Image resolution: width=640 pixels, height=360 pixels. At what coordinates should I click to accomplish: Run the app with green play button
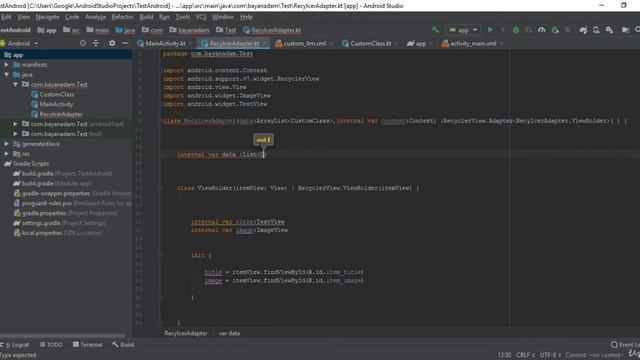click(490, 30)
